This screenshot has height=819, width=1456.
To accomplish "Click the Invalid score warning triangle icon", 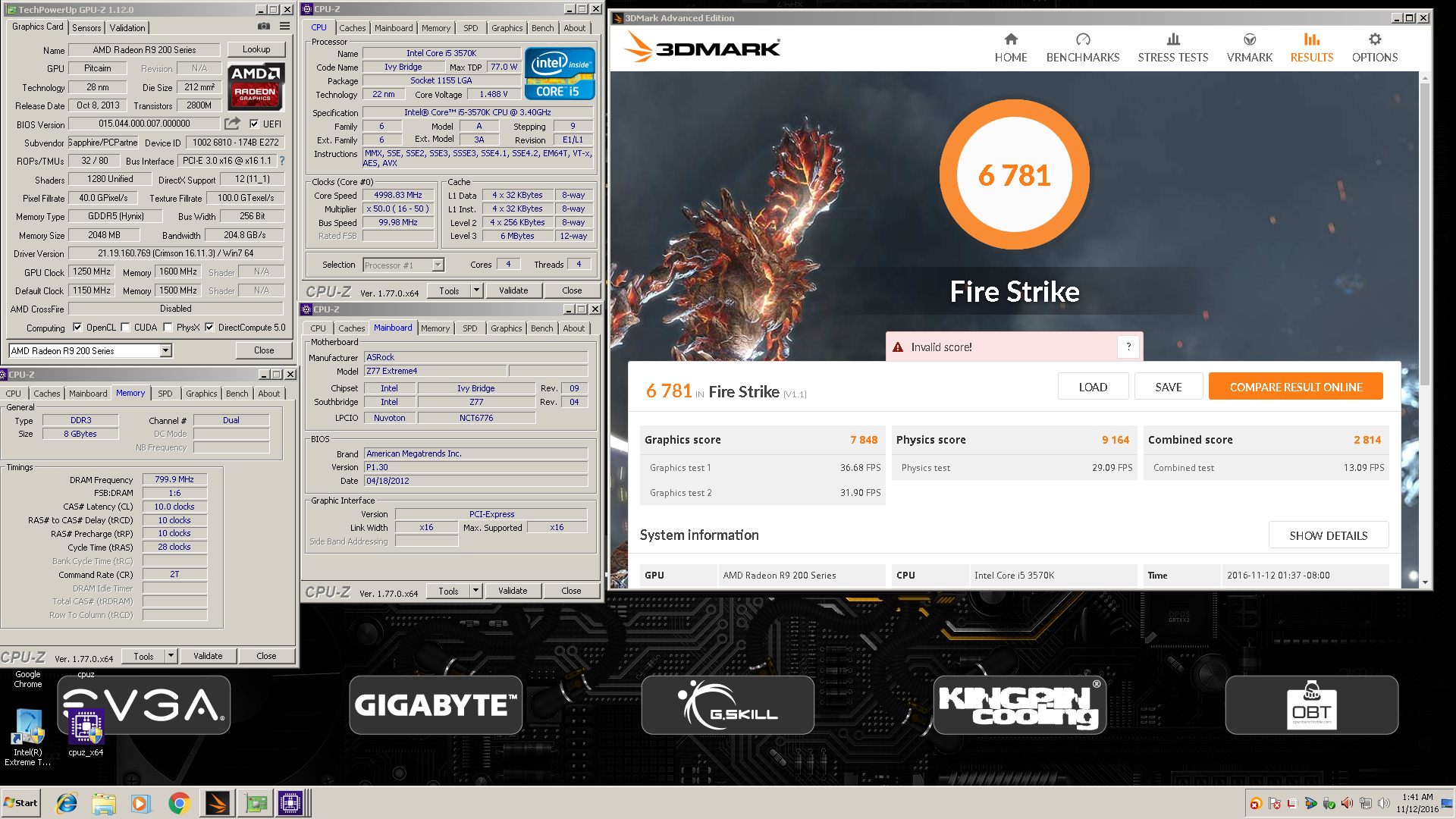I will 898,347.
